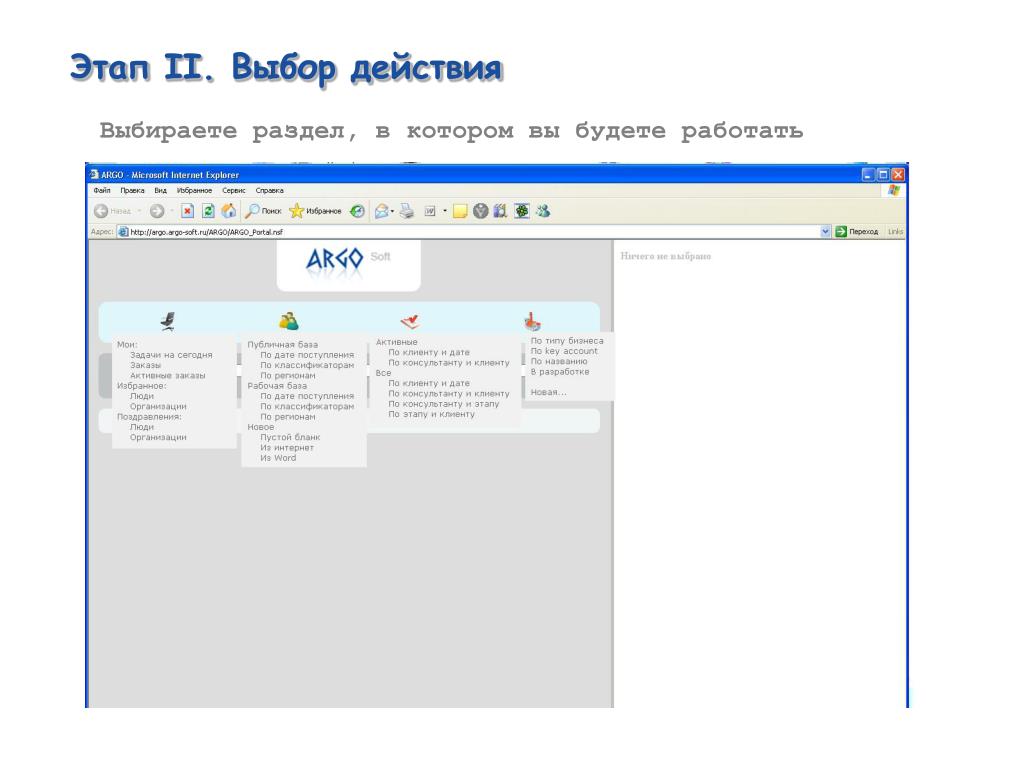
Task: Open По классификаторам under Рабочая база
Action: pos(307,406)
